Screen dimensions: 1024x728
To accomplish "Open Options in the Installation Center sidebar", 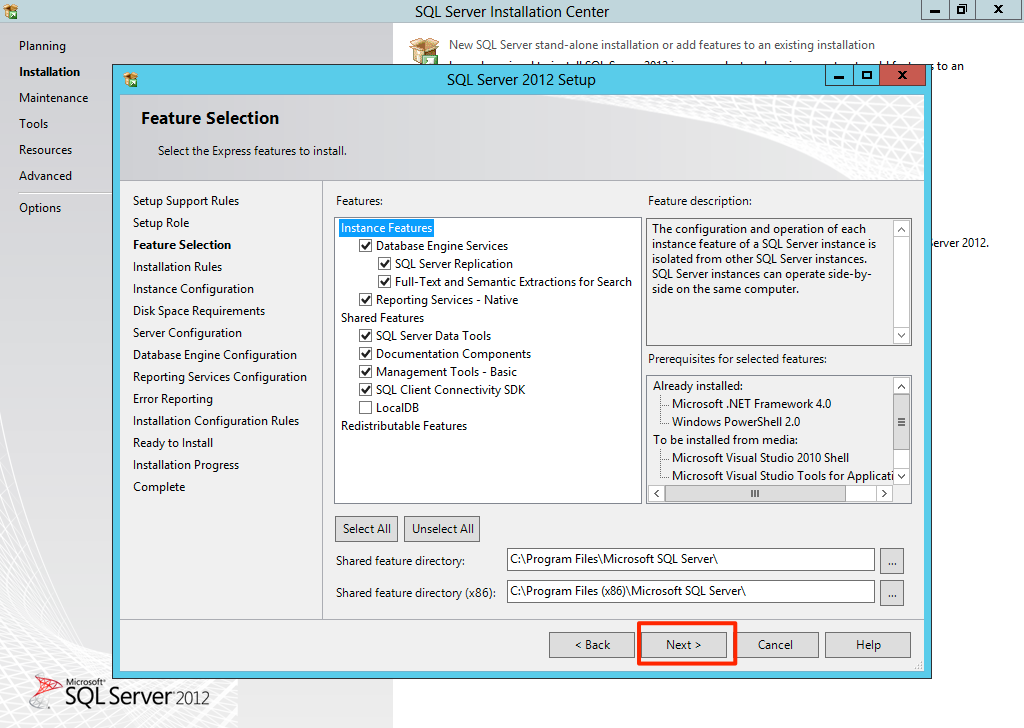I will (x=40, y=208).
